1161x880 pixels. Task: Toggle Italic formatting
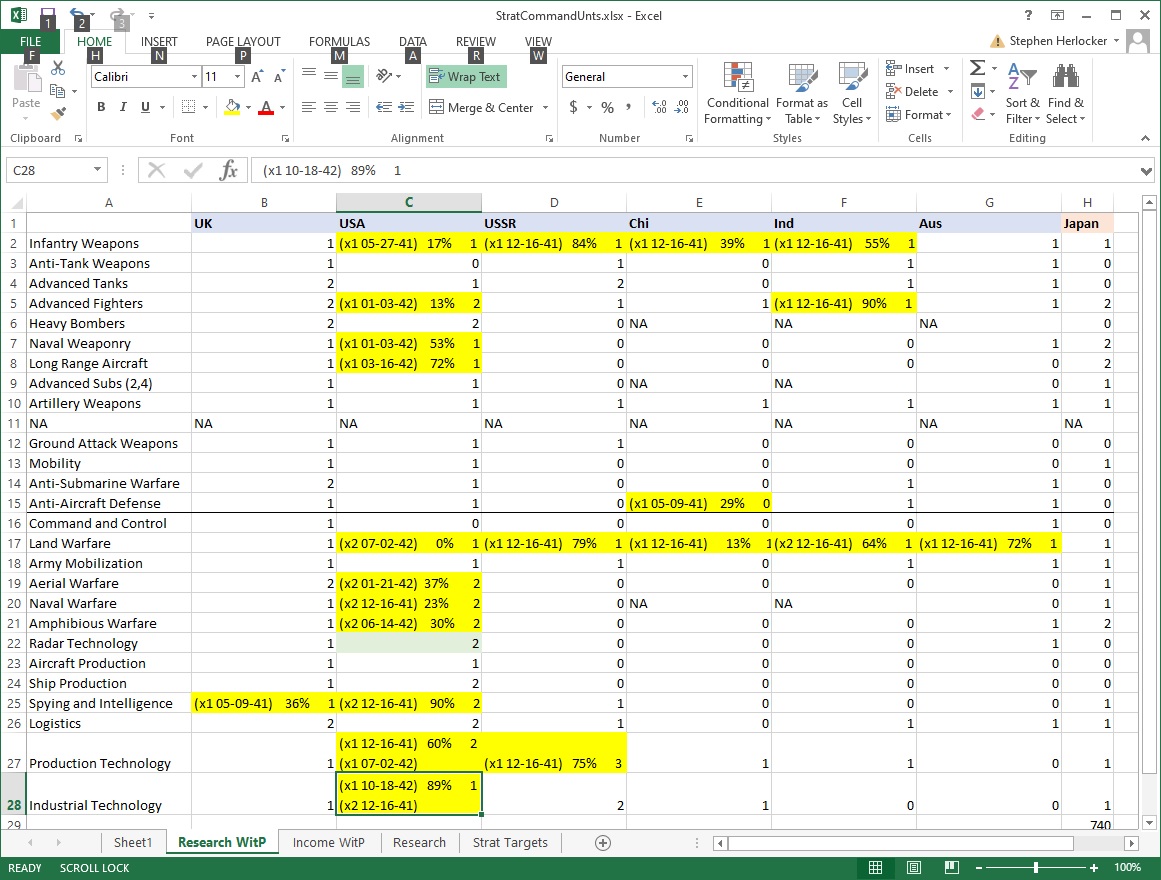[x=123, y=107]
